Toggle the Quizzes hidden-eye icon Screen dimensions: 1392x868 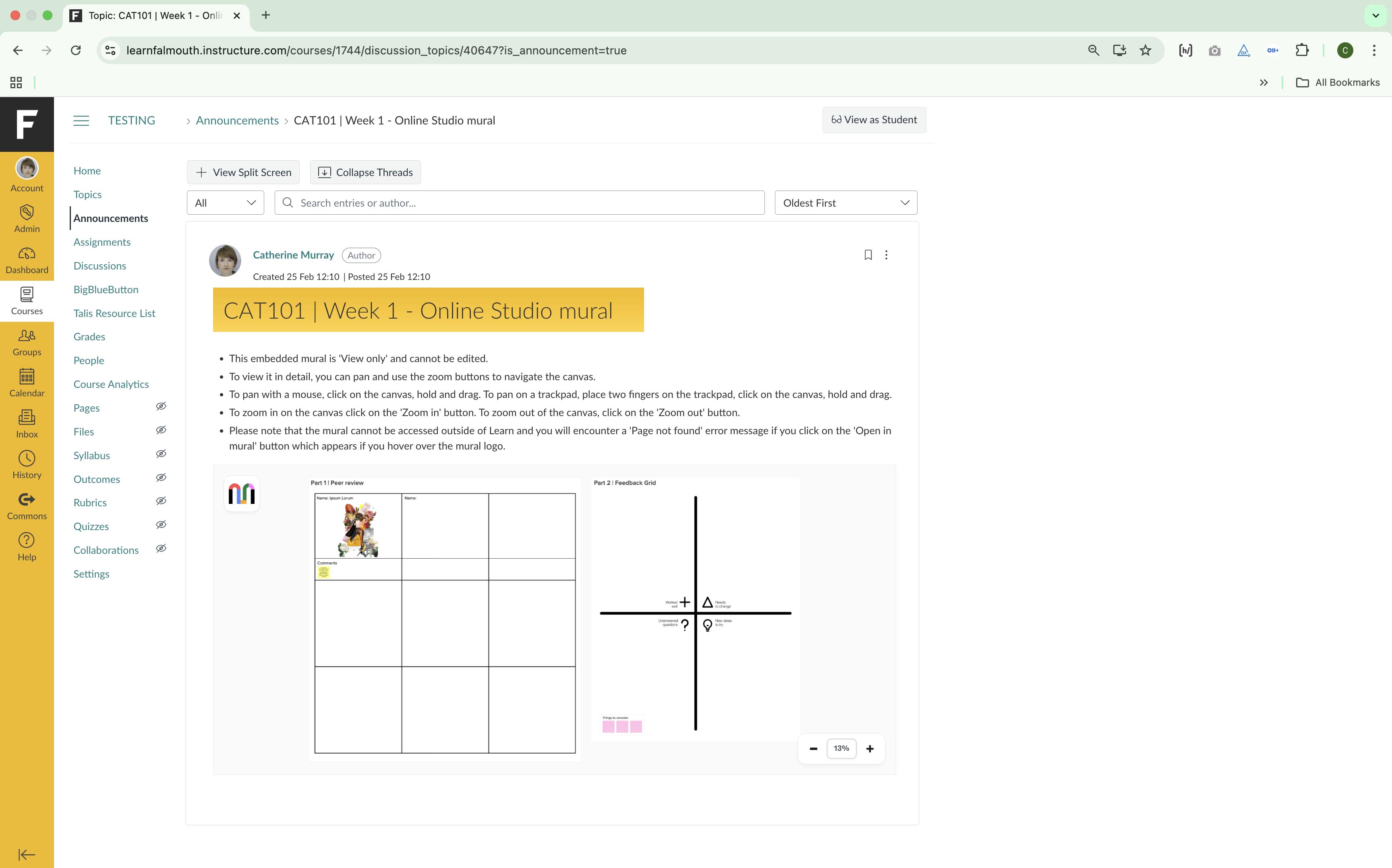click(161, 525)
